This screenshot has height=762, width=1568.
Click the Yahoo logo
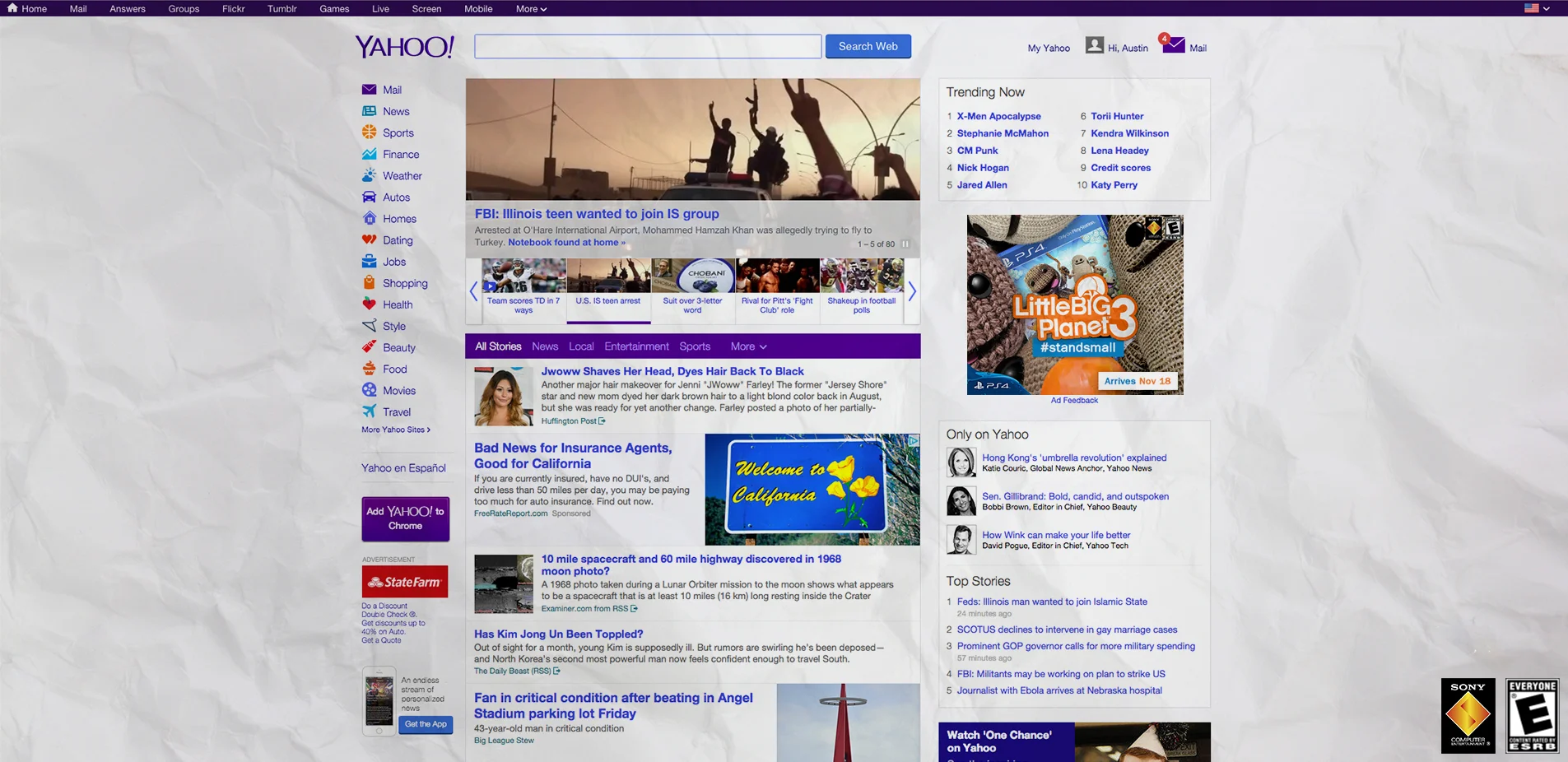(x=404, y=46)
